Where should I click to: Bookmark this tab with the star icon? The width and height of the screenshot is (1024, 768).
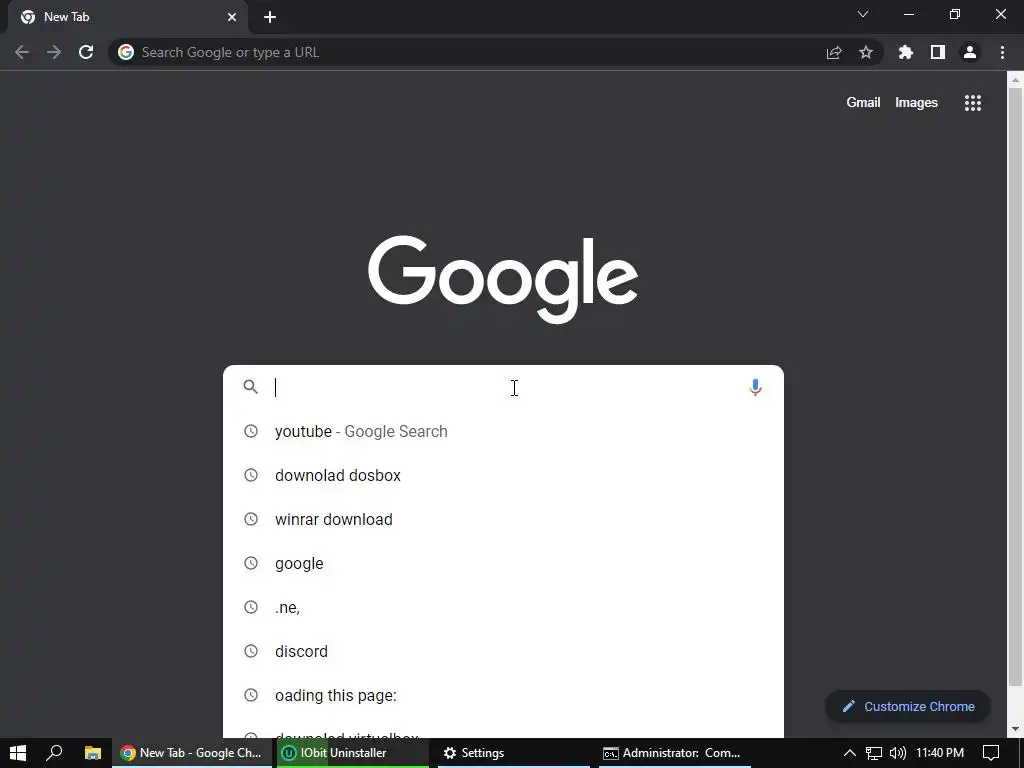click(866, 52)
